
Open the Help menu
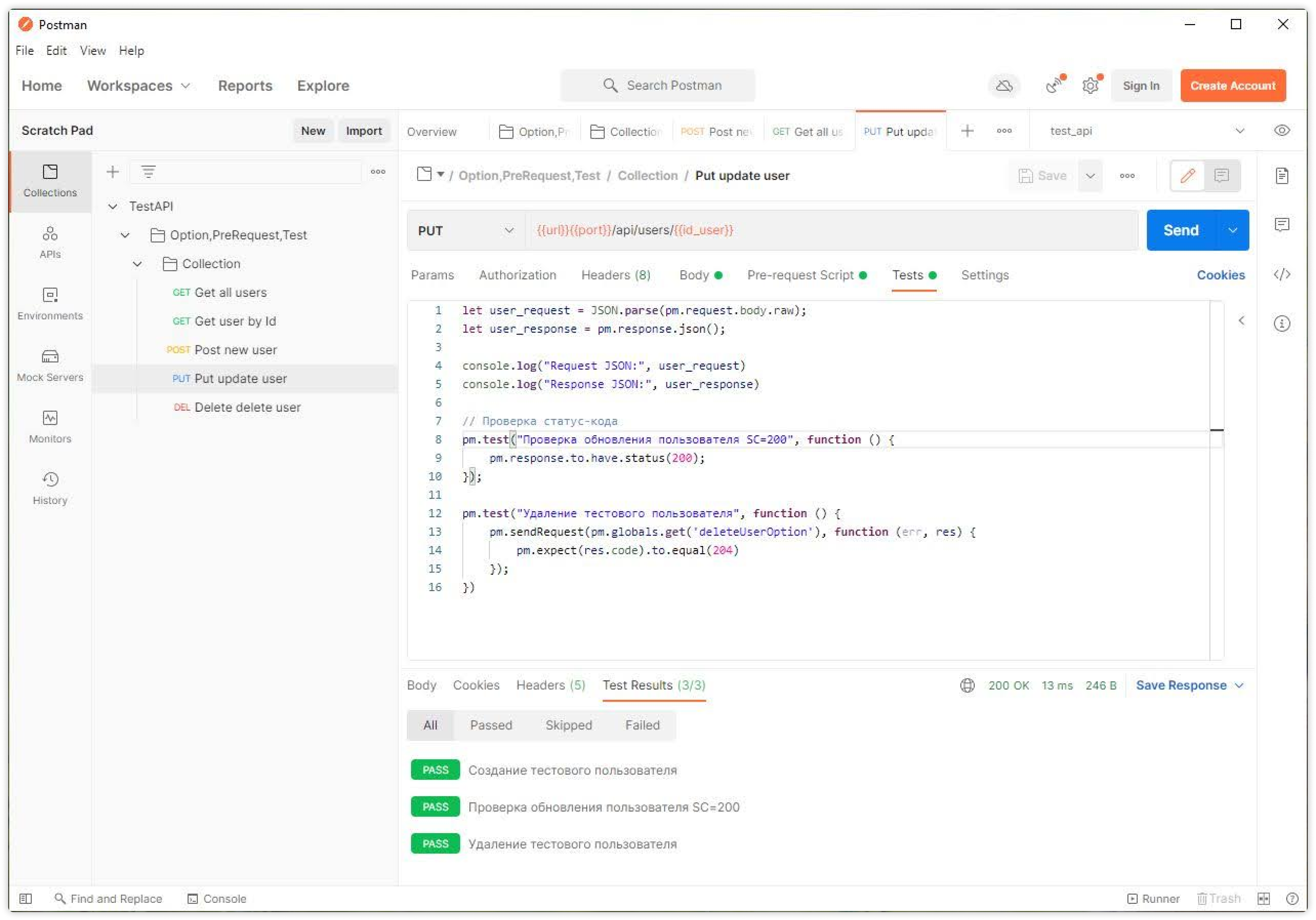(x=131, y=50)
